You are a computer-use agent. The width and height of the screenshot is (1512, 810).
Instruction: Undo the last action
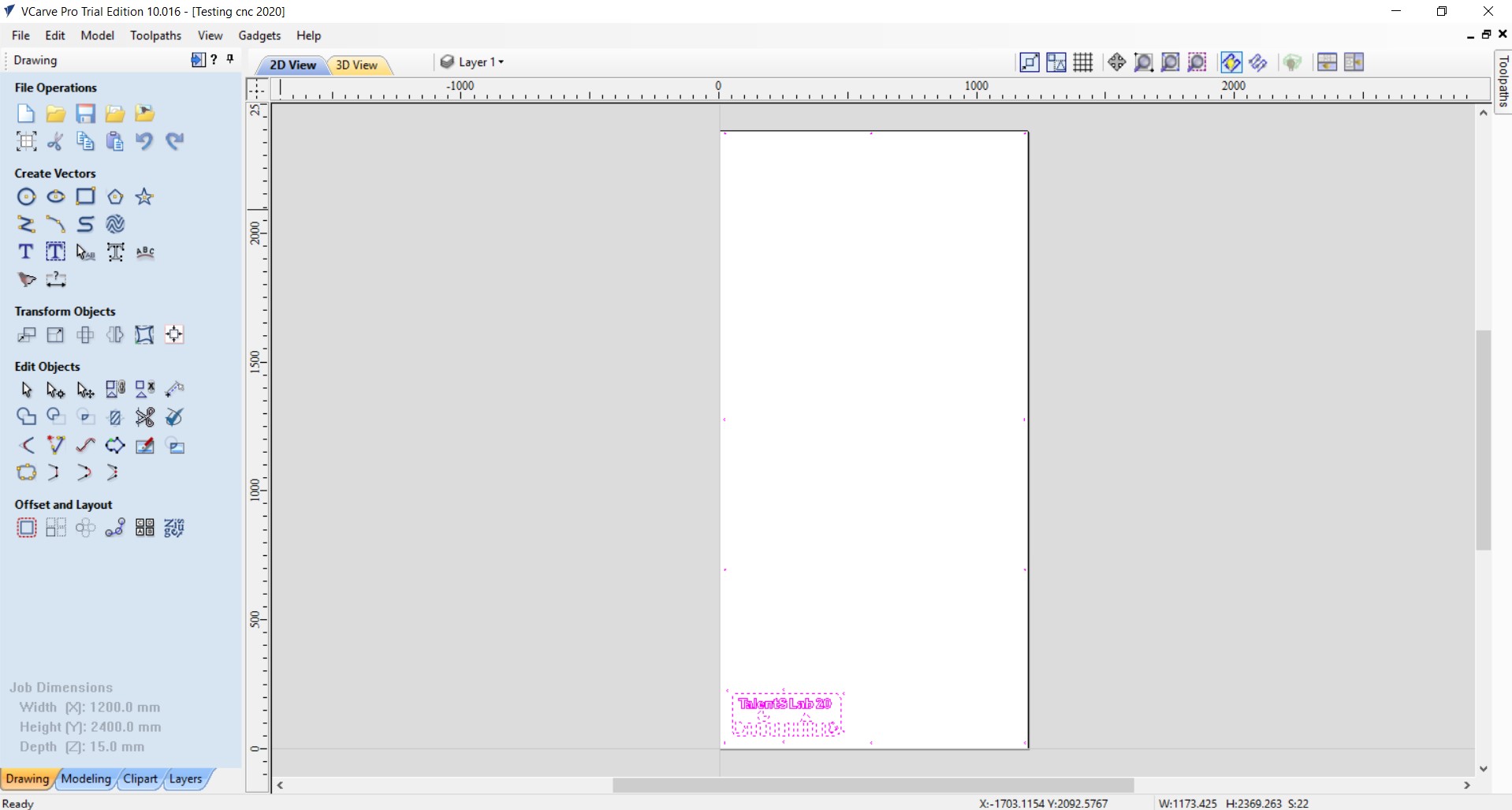tap(144, 141)
